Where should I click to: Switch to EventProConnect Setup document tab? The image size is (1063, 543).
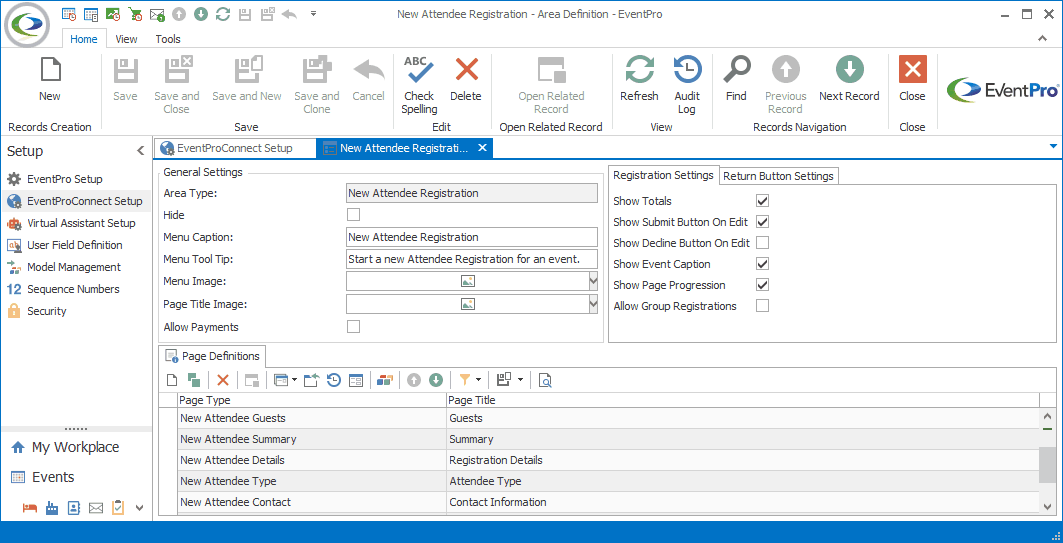(235, 148)
